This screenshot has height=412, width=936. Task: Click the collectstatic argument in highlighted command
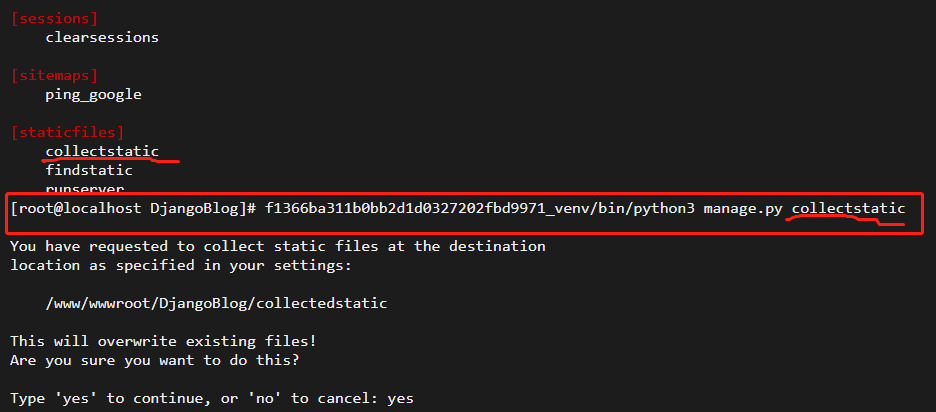848,208
